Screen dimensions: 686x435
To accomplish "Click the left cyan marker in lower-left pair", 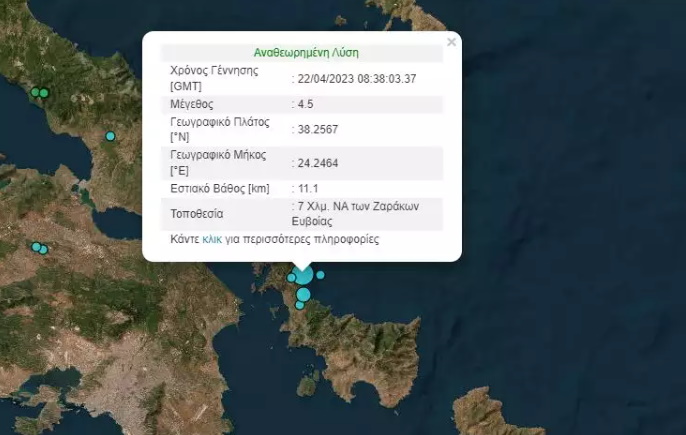I will 36,246.
